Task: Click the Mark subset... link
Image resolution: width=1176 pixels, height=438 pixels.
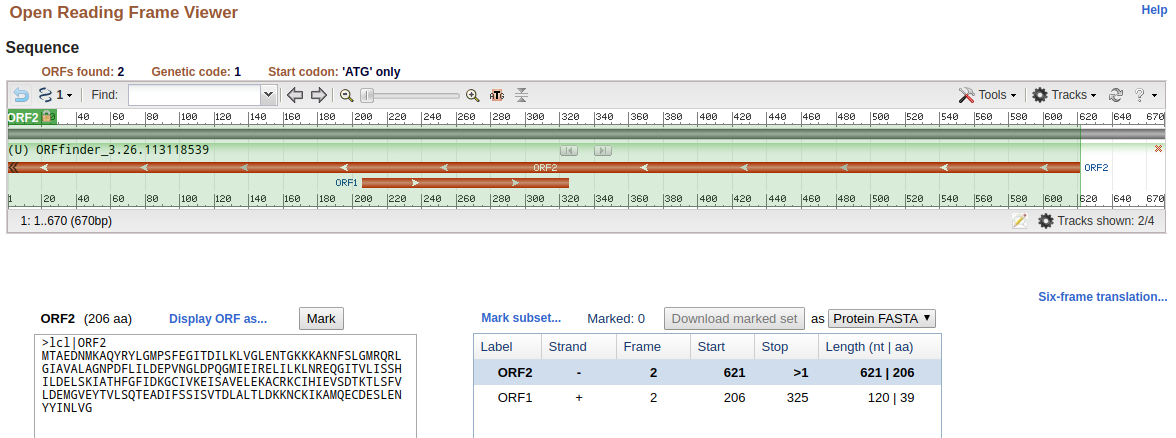Action: [521, 319]
